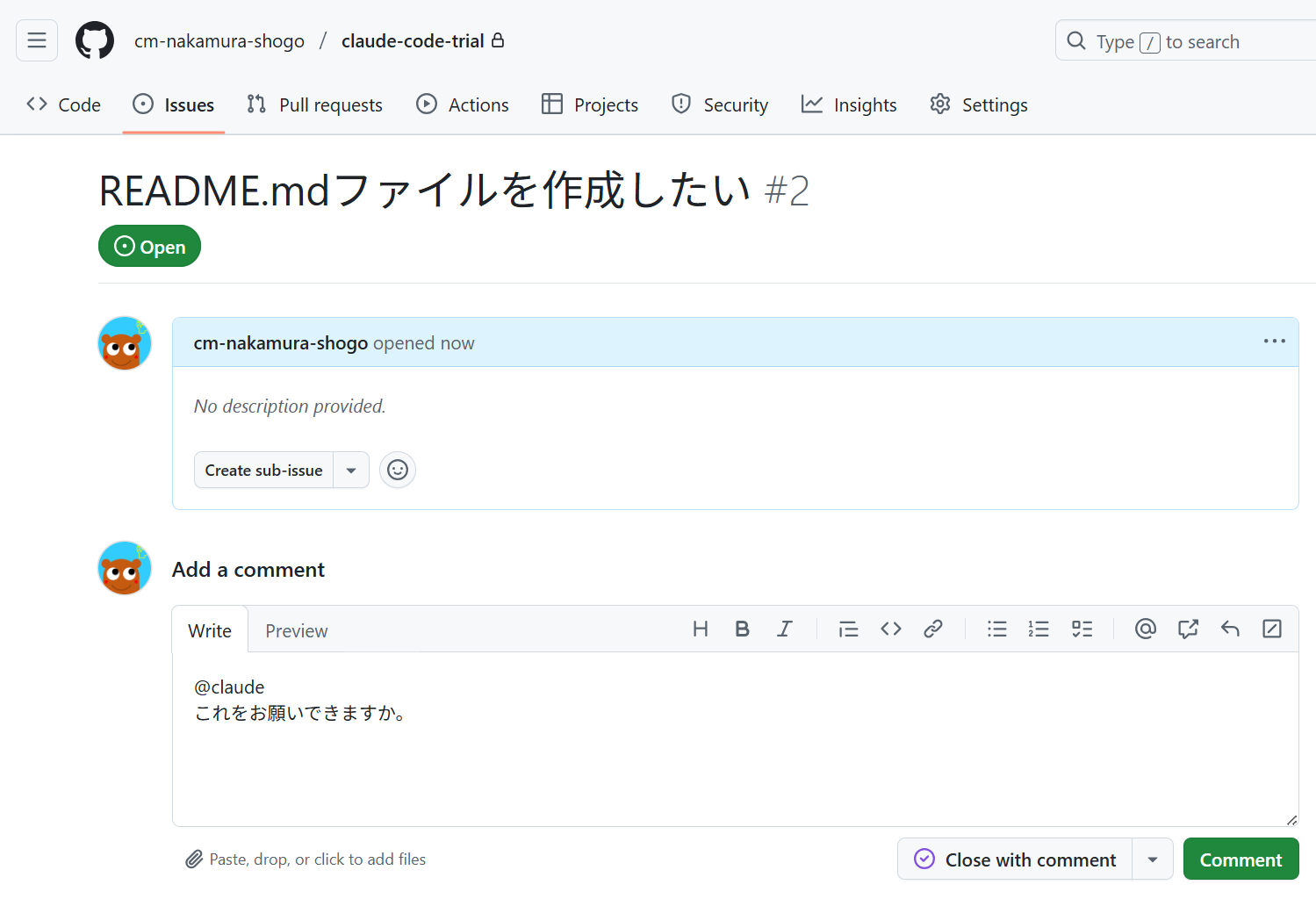Image resolution: width=1316 pixels, height=899 pixels.
Task: Click cm-nakamura-shogo author name in issue header
Action: 280,343
